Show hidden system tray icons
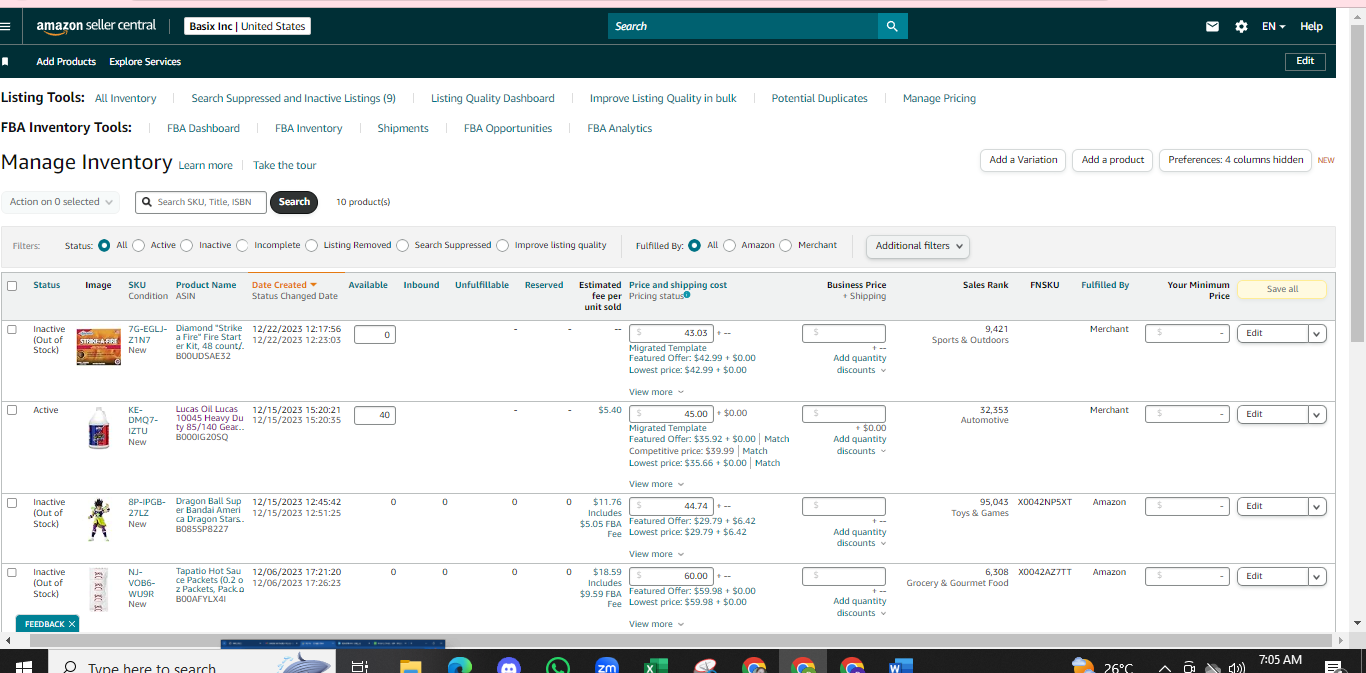The height and width of the screenshot is (673, 1366). pyautogui.click(x=1165, y=668)
